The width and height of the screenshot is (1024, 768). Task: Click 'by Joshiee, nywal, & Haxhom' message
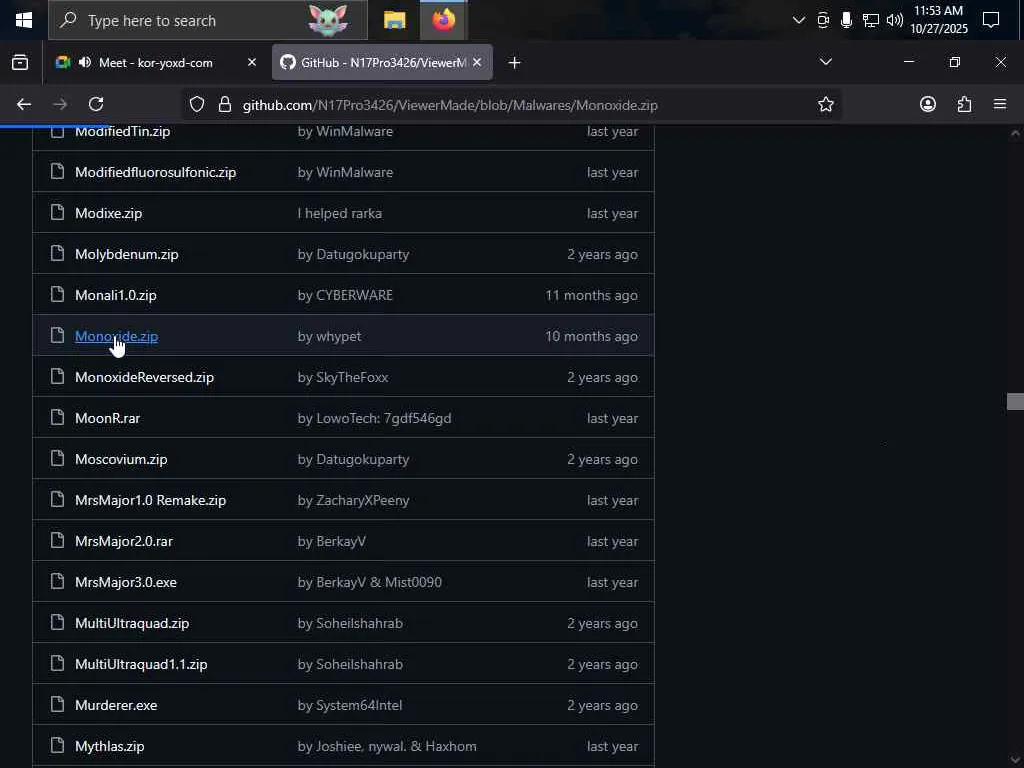(387, 746)
